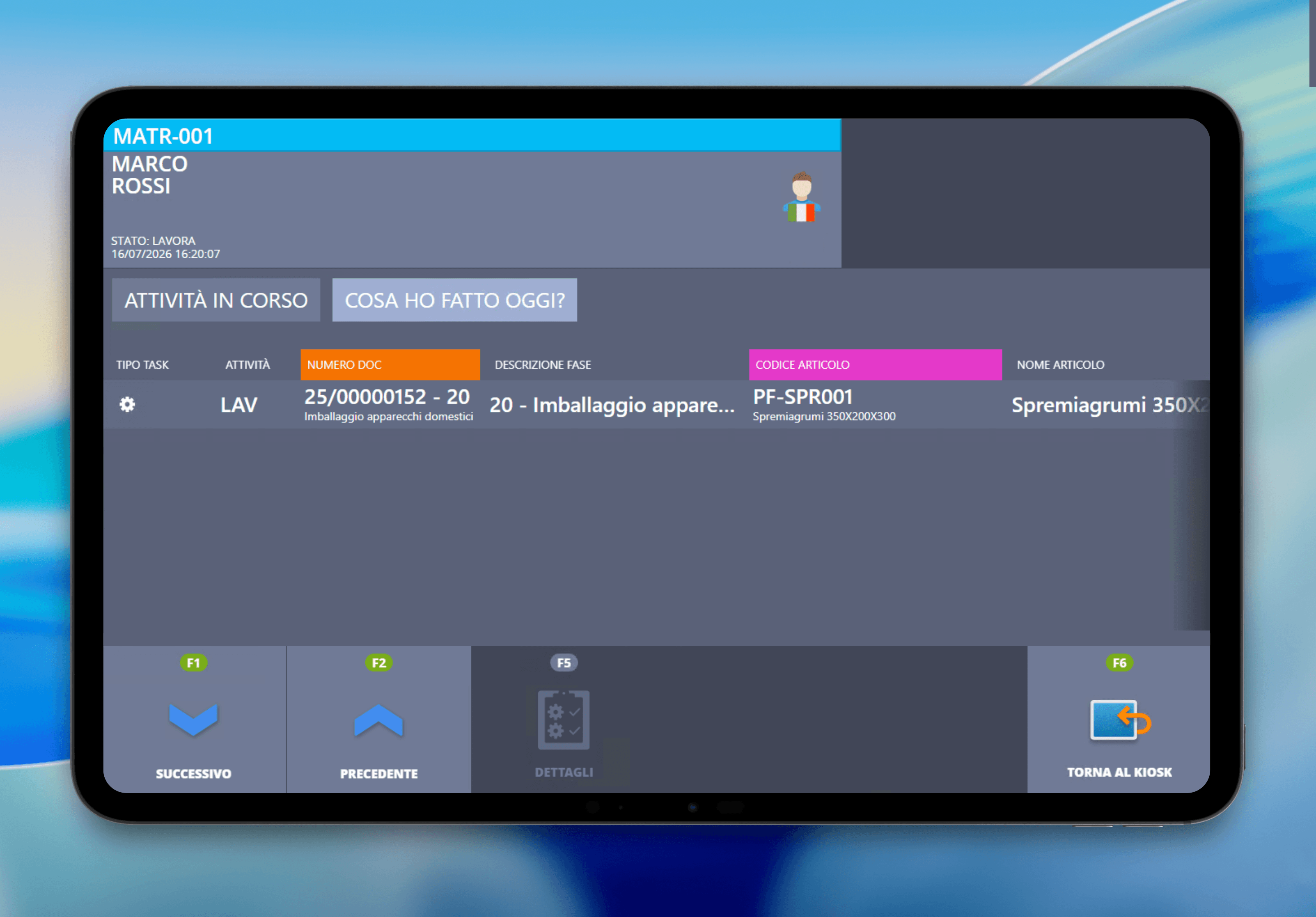Sort by the Numero Doc column header
1316x917 pixels.
390,365
